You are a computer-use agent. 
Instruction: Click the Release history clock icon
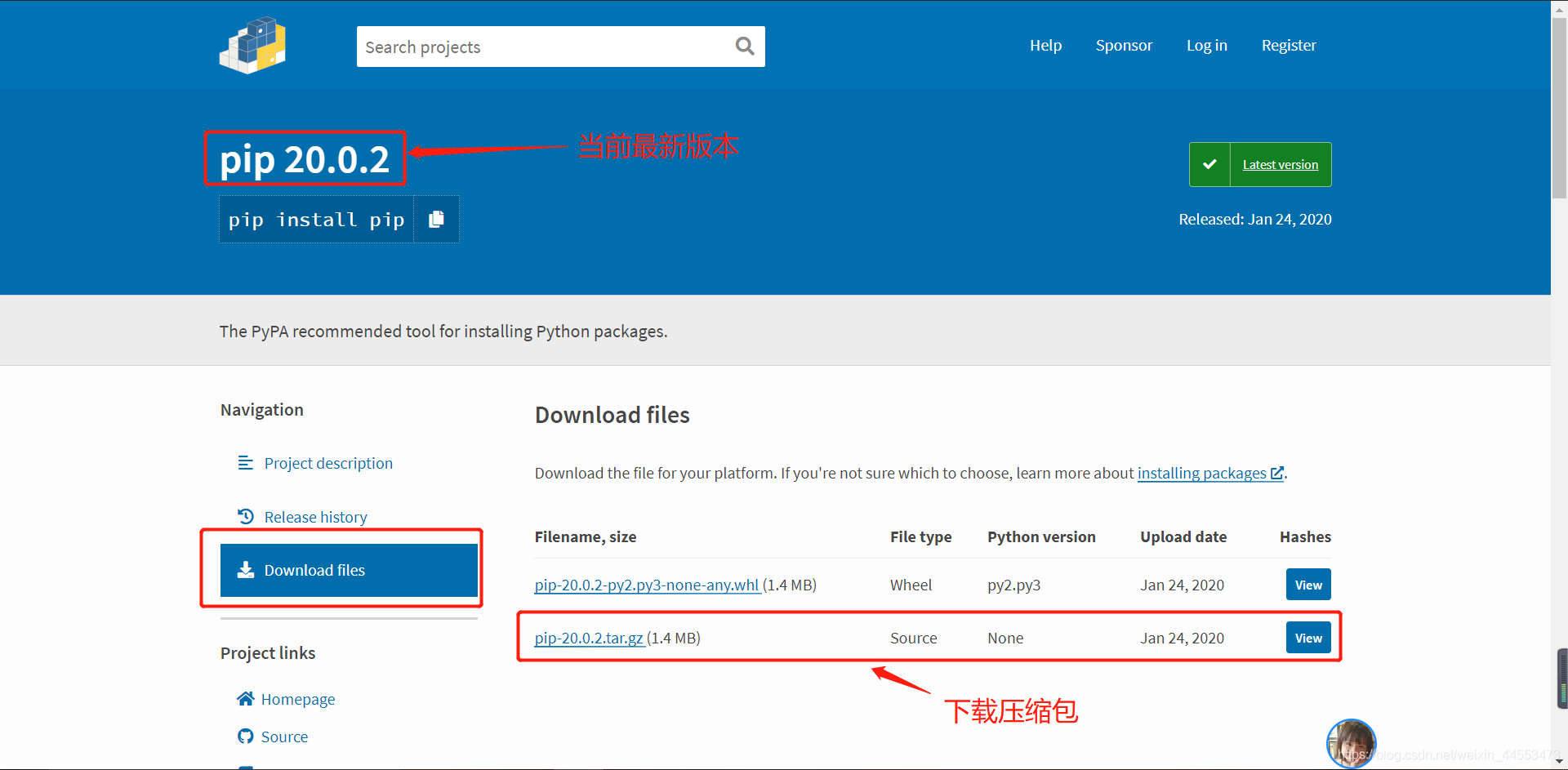(x=245, y=516)
